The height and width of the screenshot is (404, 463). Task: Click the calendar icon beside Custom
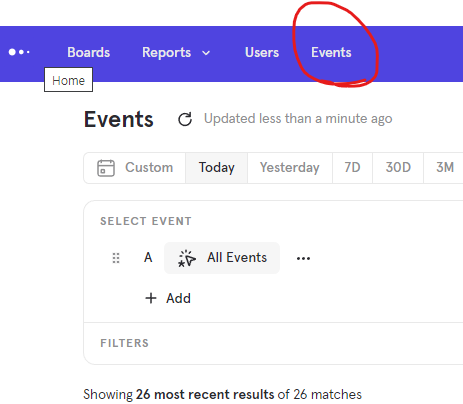(x=106, y=168)
